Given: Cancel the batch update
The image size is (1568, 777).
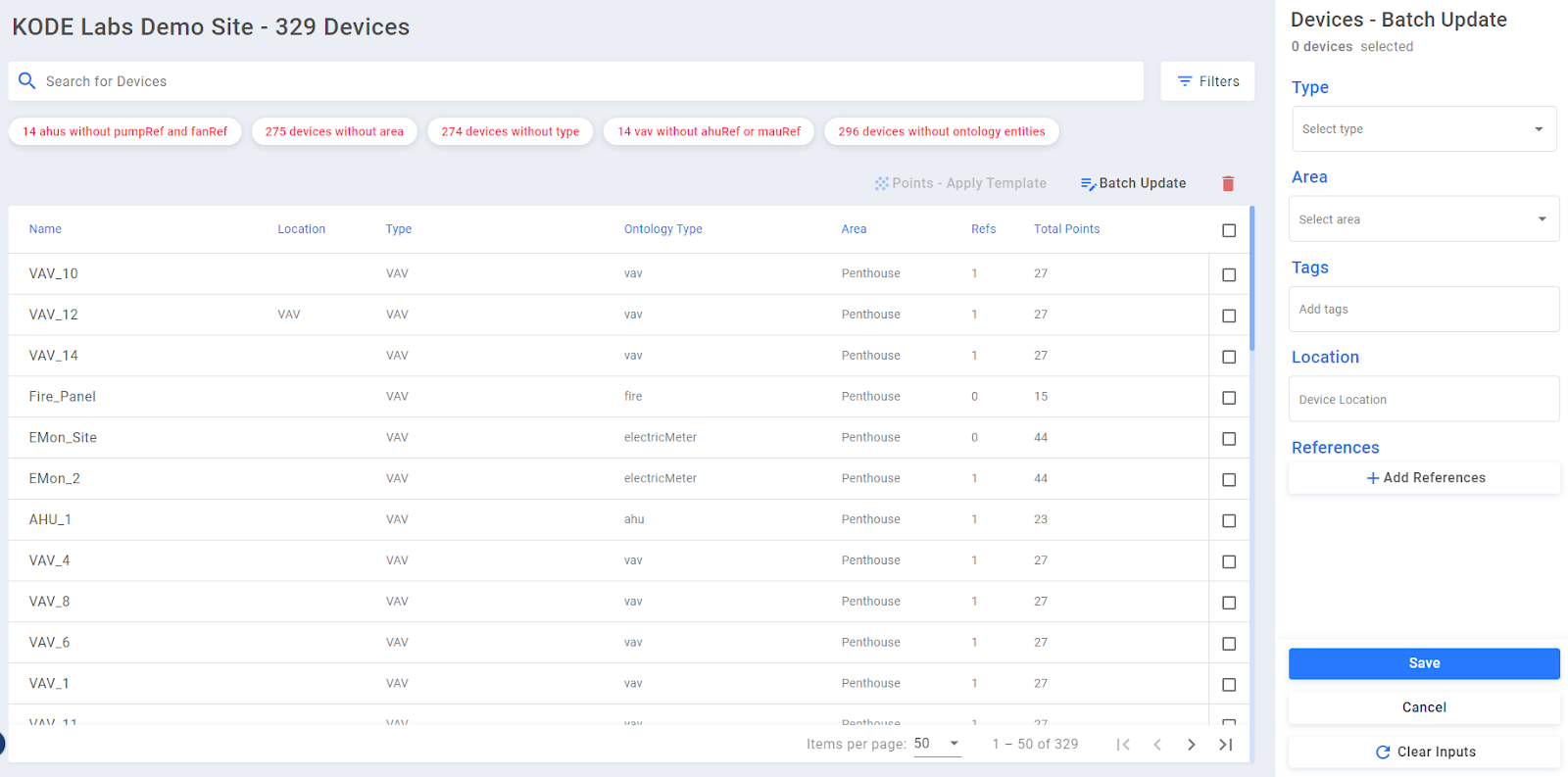Looking at the screenshot, I should coord(1424,707).
